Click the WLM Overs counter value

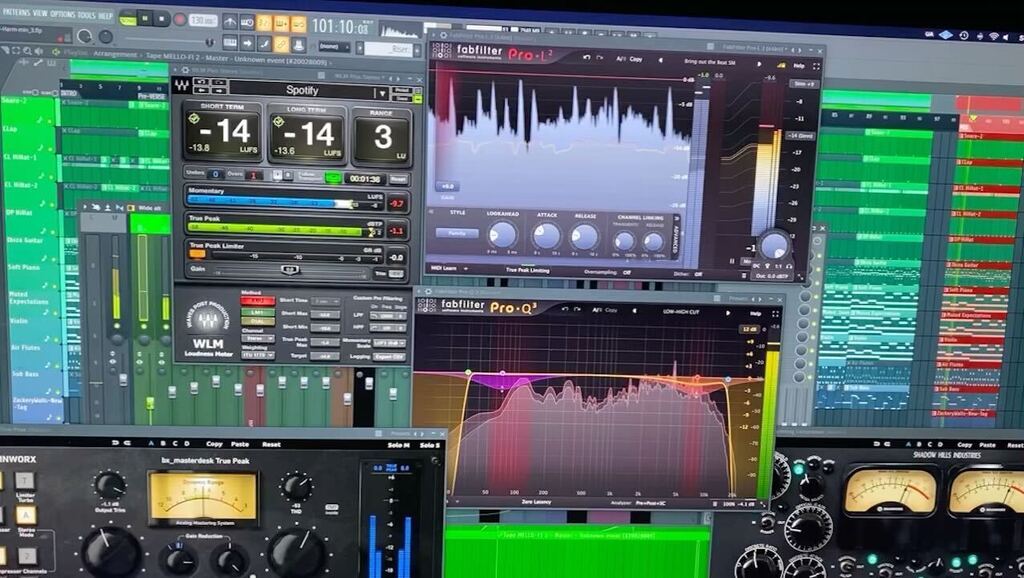254,175
